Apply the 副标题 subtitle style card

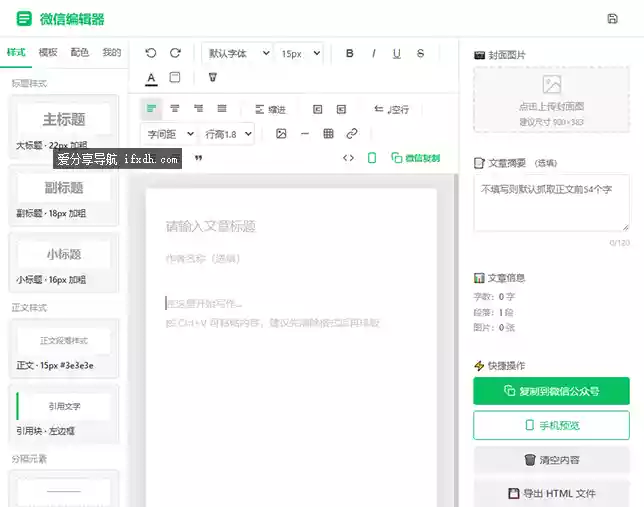(64, 195)
